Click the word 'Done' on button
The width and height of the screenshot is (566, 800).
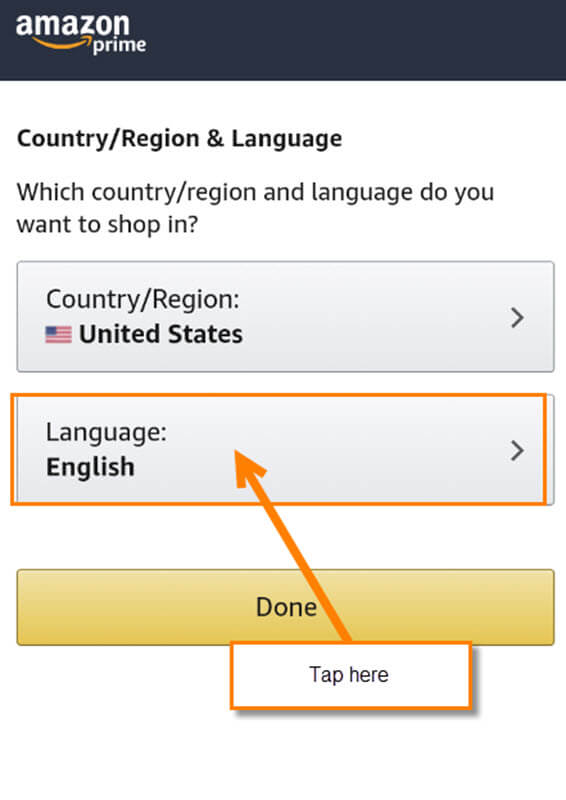tap(286, 607)
